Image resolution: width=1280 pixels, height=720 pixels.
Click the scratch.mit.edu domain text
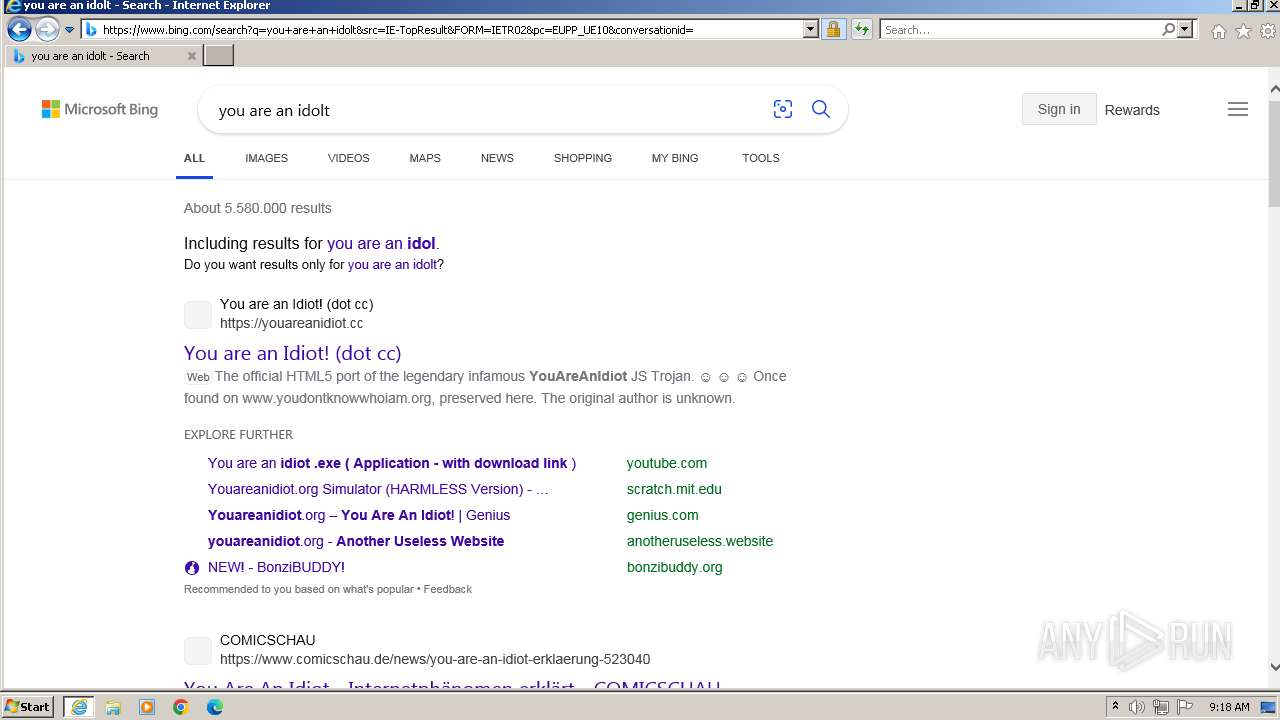point(674,489)
